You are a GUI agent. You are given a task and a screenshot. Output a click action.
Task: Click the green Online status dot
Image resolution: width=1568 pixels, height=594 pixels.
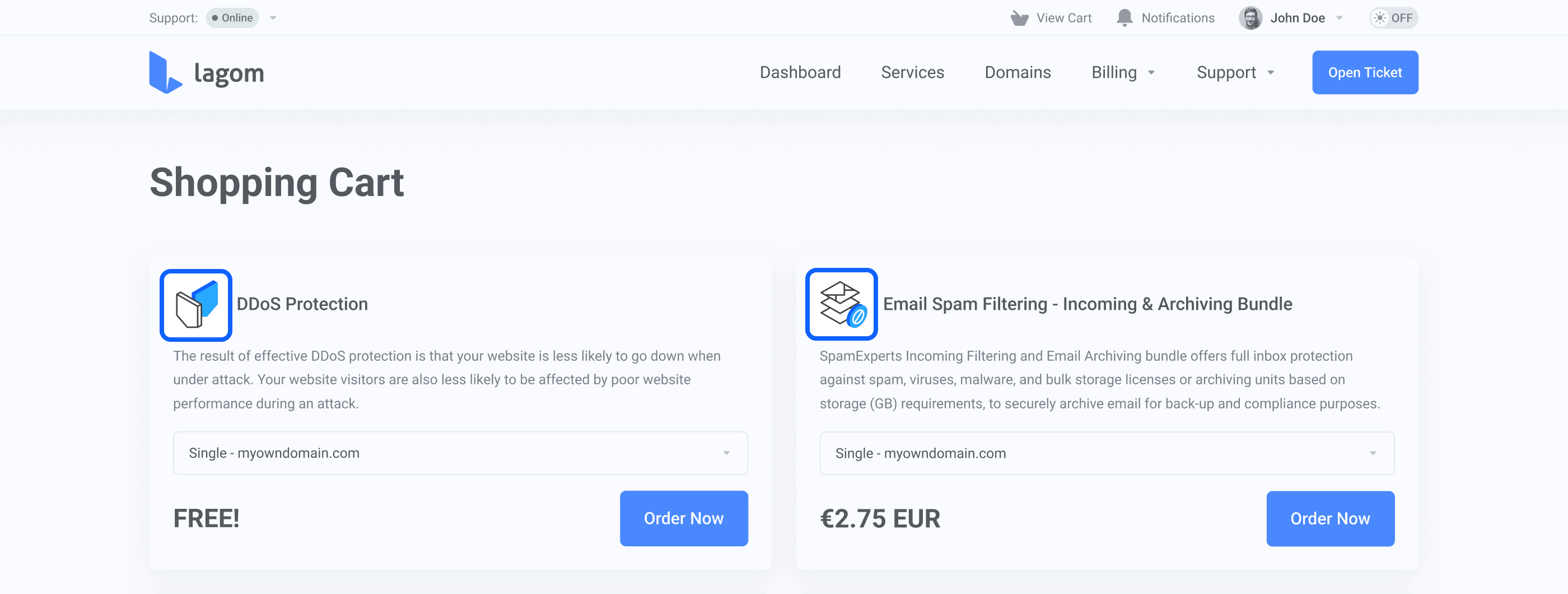point(217,18)
